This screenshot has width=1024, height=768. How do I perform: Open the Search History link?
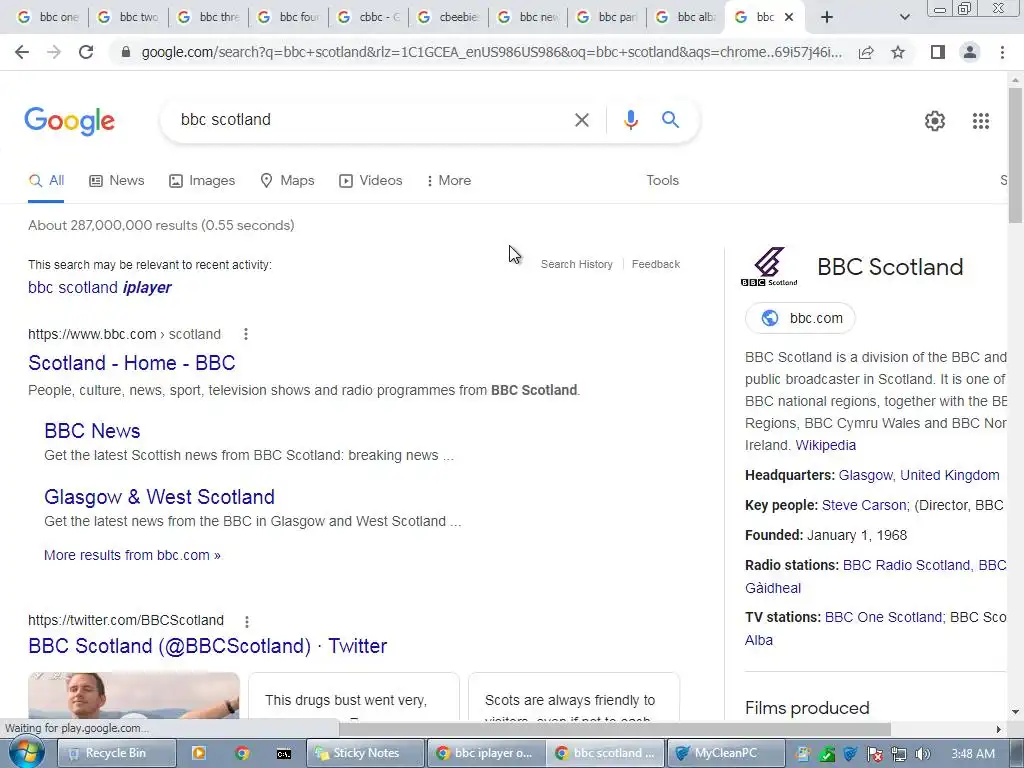coord(577,264)
